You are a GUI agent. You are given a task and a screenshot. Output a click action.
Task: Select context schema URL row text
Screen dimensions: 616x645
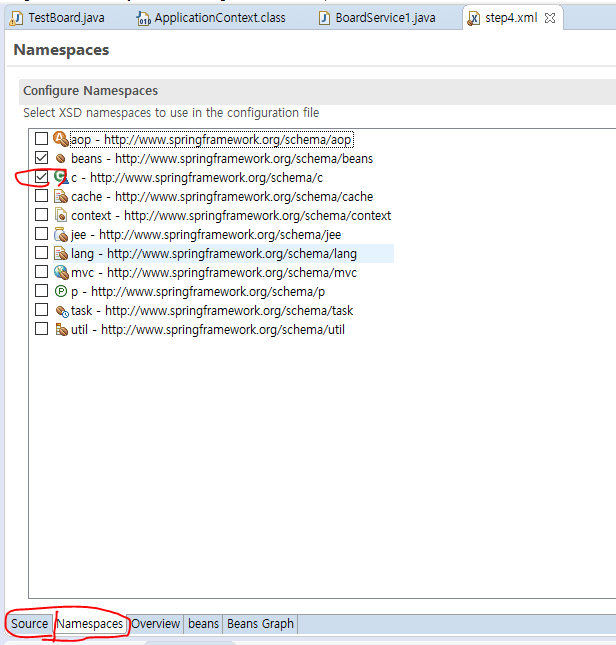pos(231,215)
